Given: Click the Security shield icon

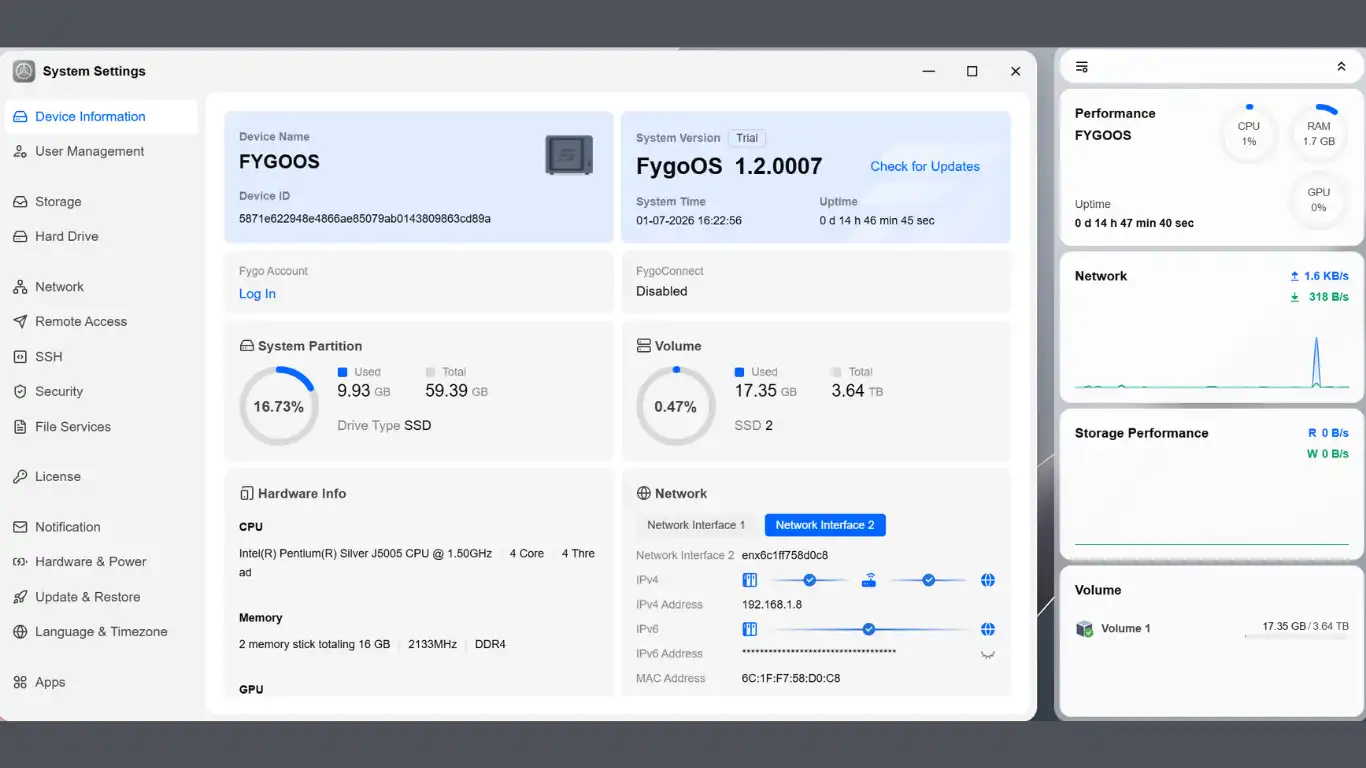Looking at the screenshot, I should pyautogui.click(x=20, y=392).
